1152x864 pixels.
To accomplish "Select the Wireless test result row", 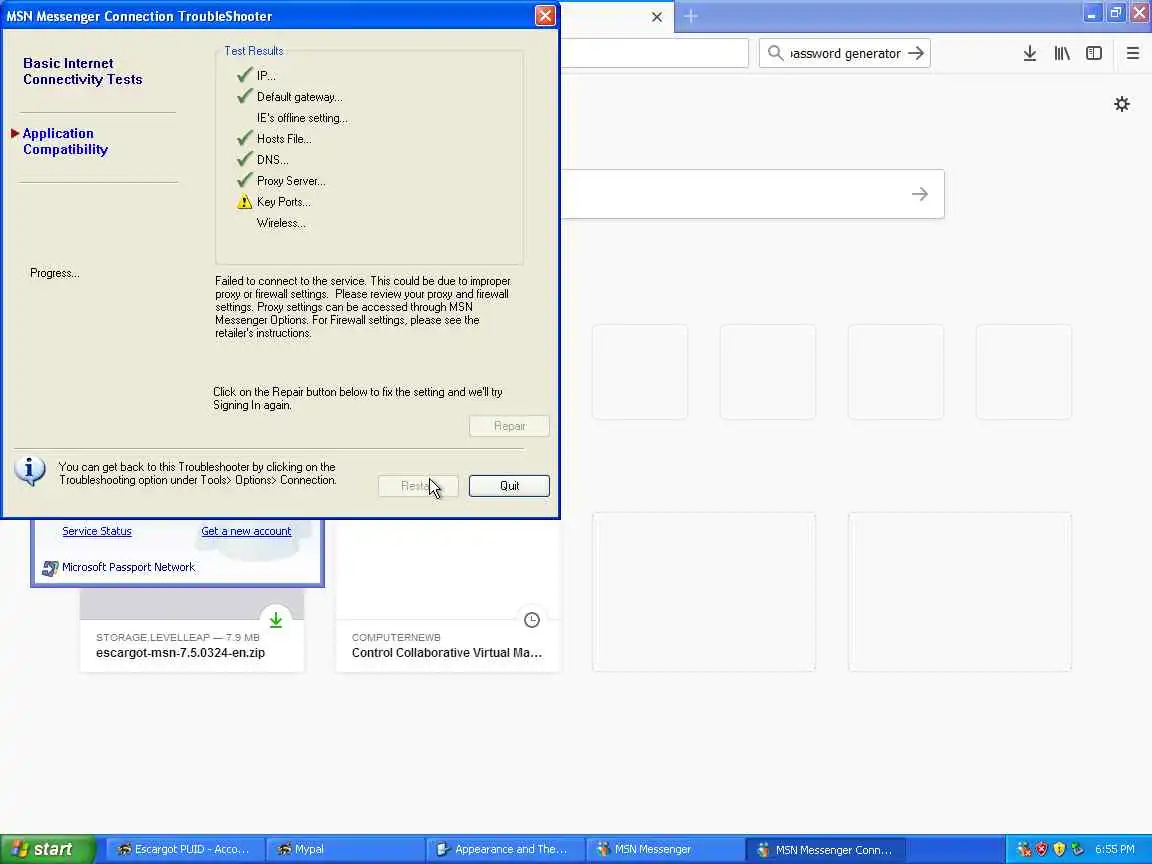I will coord(281,223).
